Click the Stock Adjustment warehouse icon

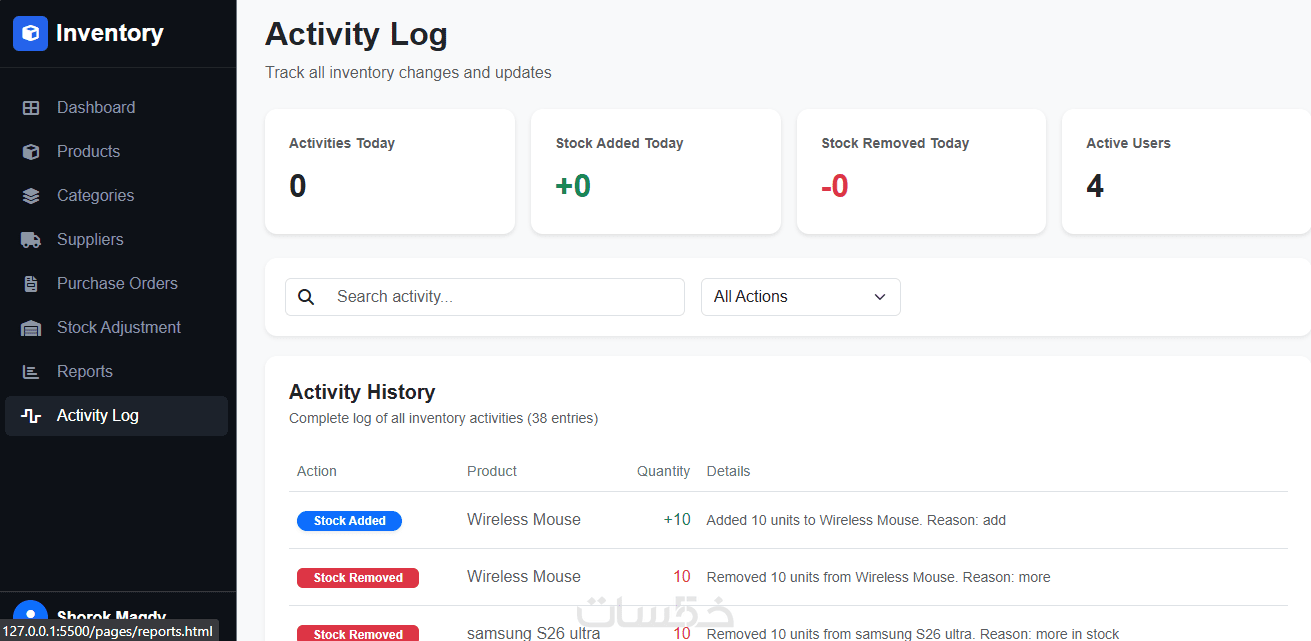pos(31,328)
